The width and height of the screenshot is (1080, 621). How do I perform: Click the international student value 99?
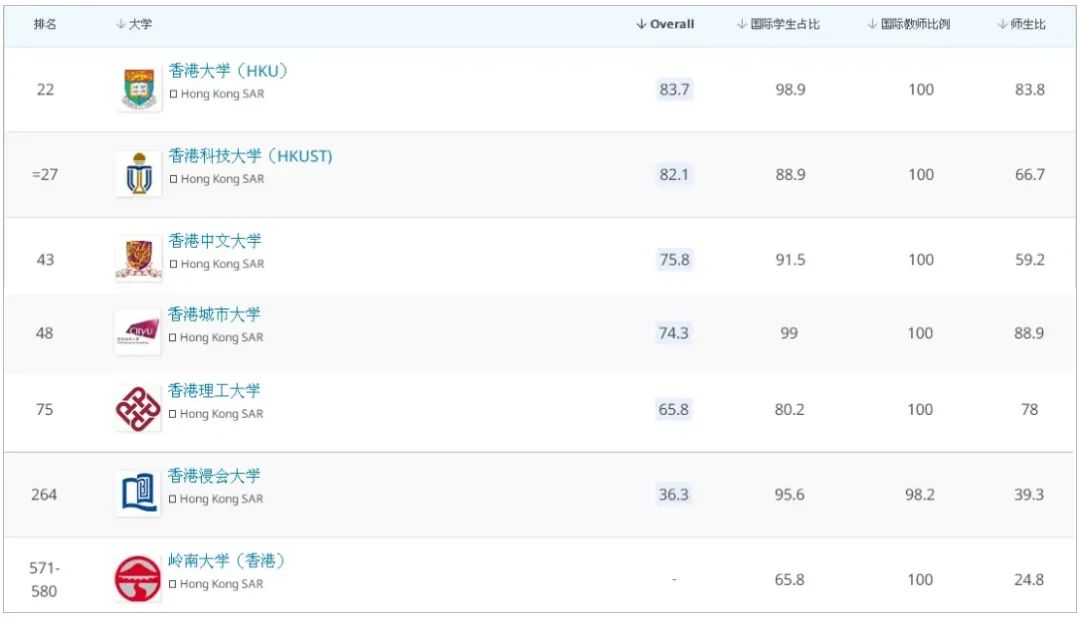789,333
